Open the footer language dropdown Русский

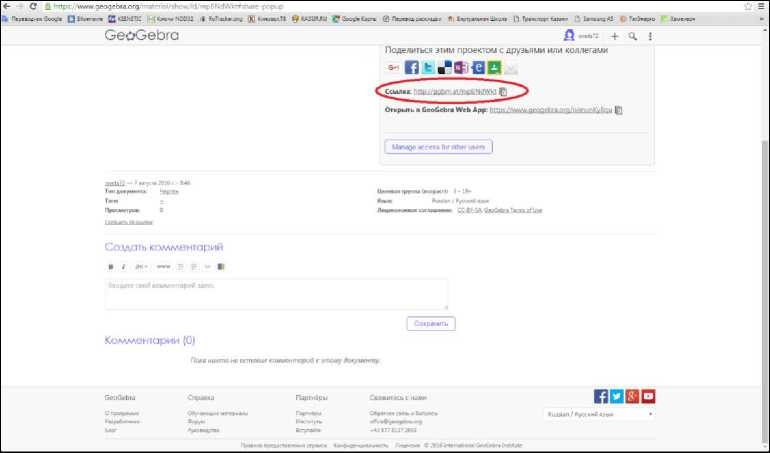click(600, 415)
